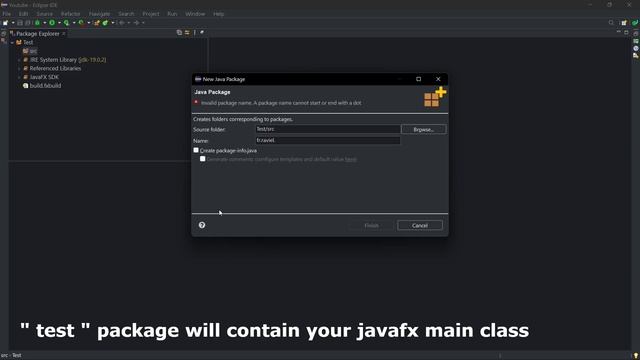The height and width of the screenshot is (360, 640).
Task: Open the Help menu
Action: click(218, 13)
